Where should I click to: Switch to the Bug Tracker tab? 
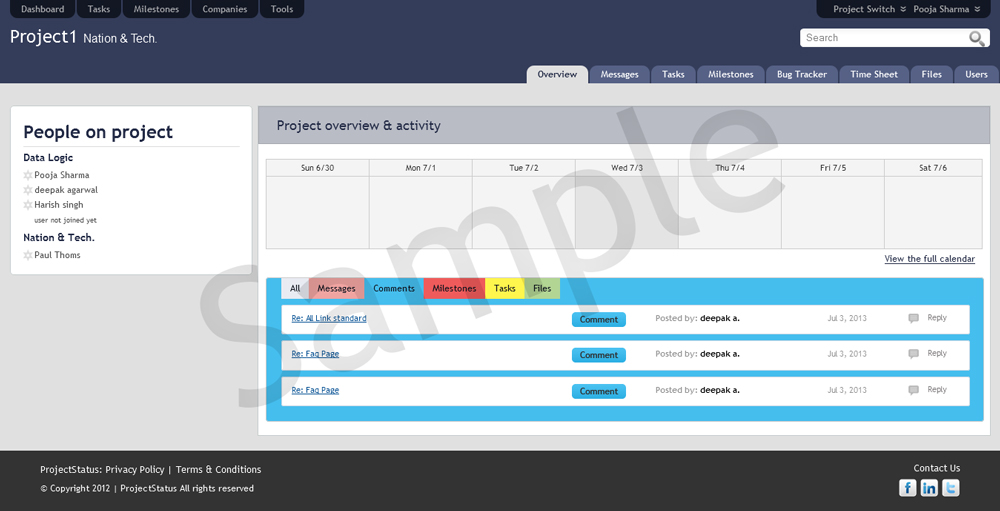[x=801, y=74]
